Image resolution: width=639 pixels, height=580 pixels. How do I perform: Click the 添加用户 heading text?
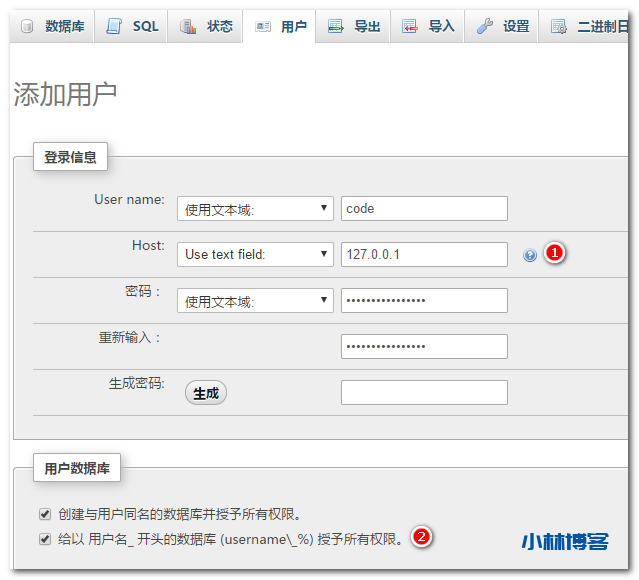click(65, 95)
